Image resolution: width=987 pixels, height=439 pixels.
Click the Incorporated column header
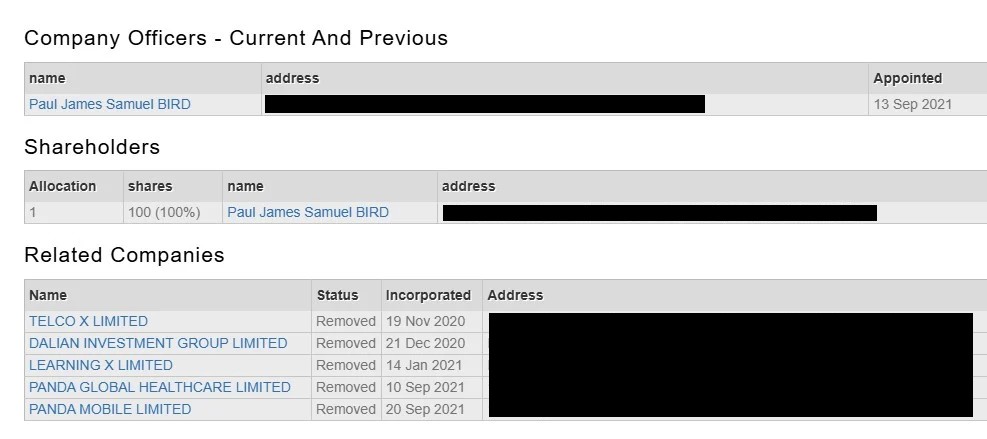[x=428, y=295]
